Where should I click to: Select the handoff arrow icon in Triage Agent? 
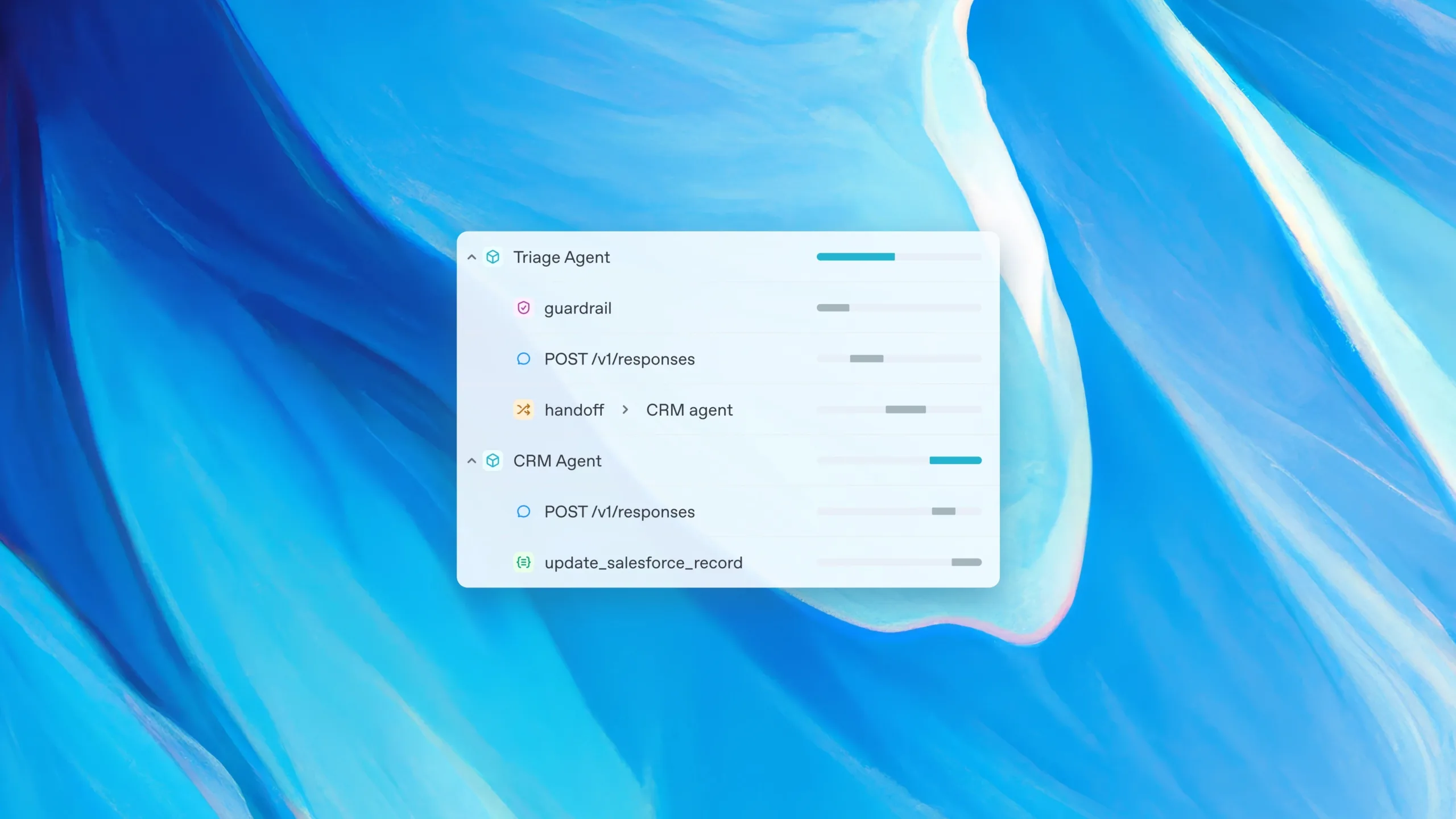523,410
